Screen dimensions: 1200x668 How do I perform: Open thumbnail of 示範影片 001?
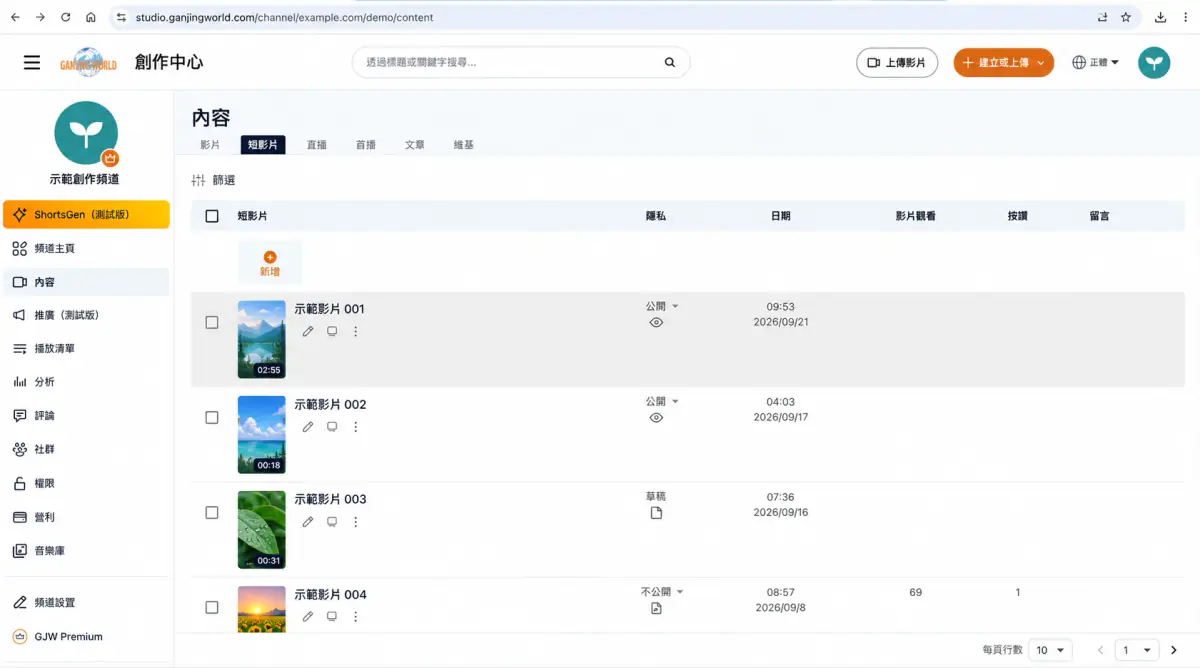(x=262, y=340)
